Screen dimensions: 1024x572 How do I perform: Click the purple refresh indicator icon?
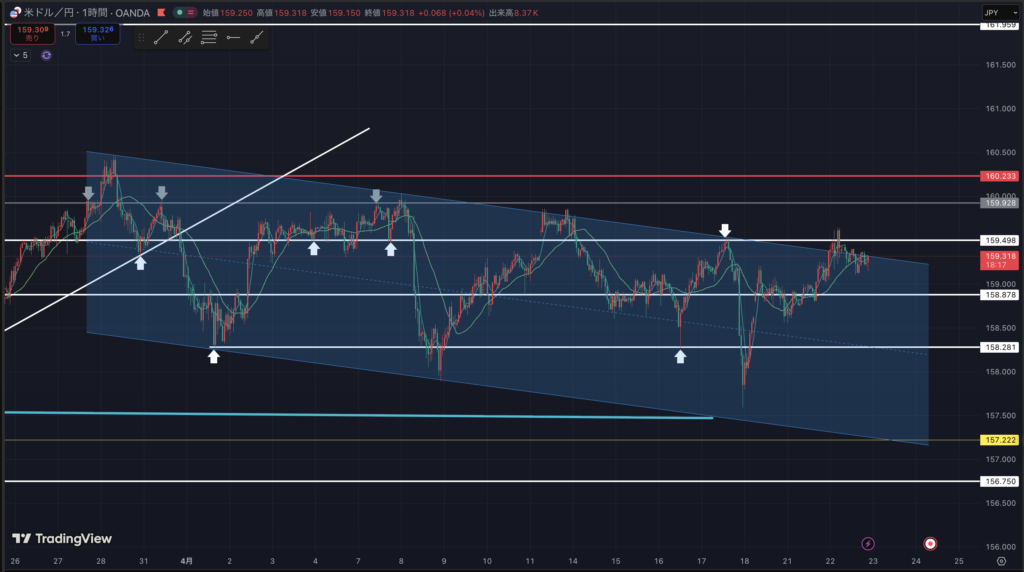[46, 55]
